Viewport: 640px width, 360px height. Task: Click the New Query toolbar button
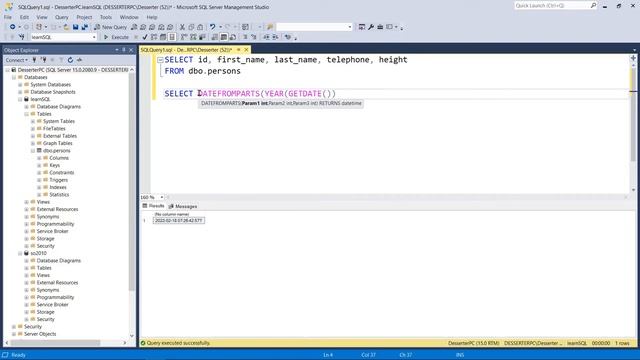click(110, 27)
